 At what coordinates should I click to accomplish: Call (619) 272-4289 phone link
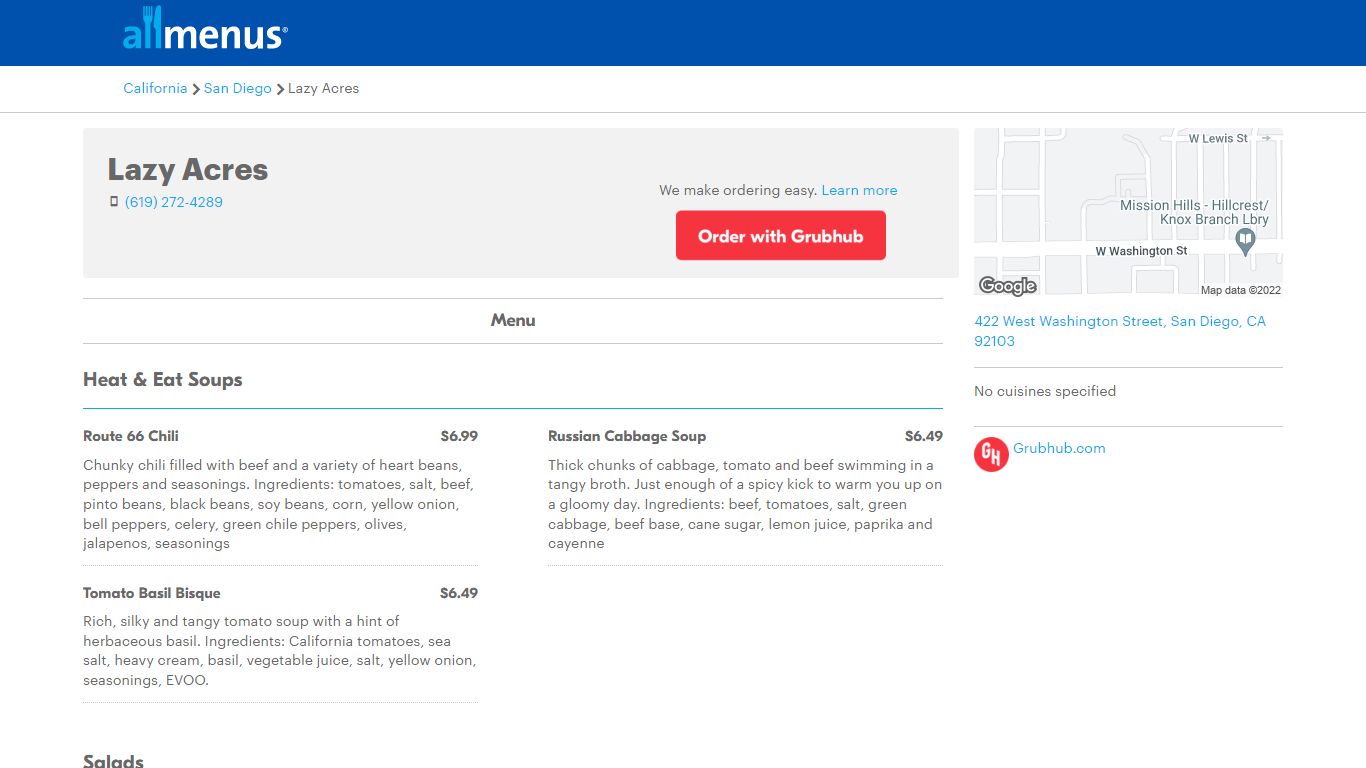tap(174, 202)
